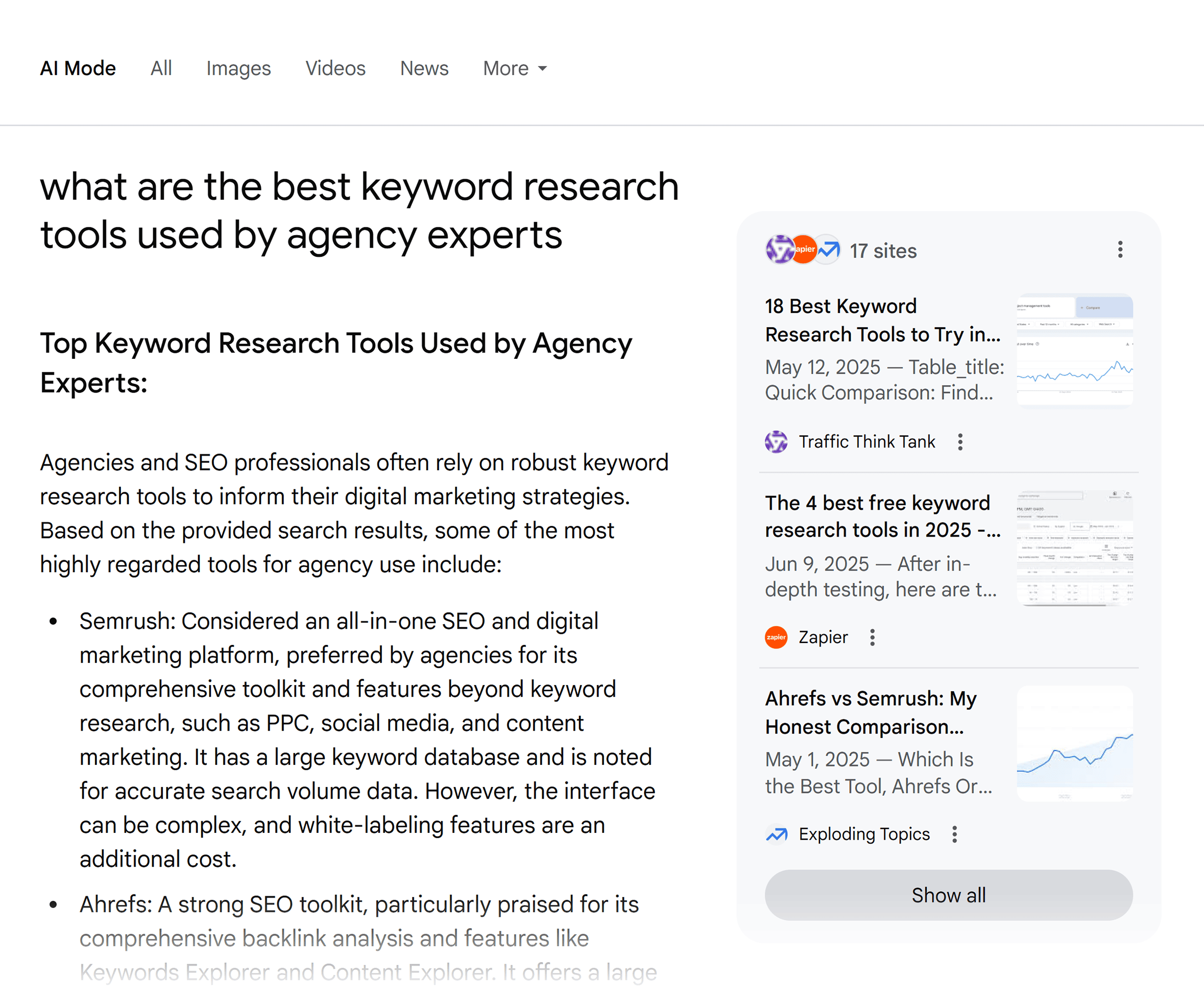Open the three-dot menu beside 17 sites

tap(1120, 250)
